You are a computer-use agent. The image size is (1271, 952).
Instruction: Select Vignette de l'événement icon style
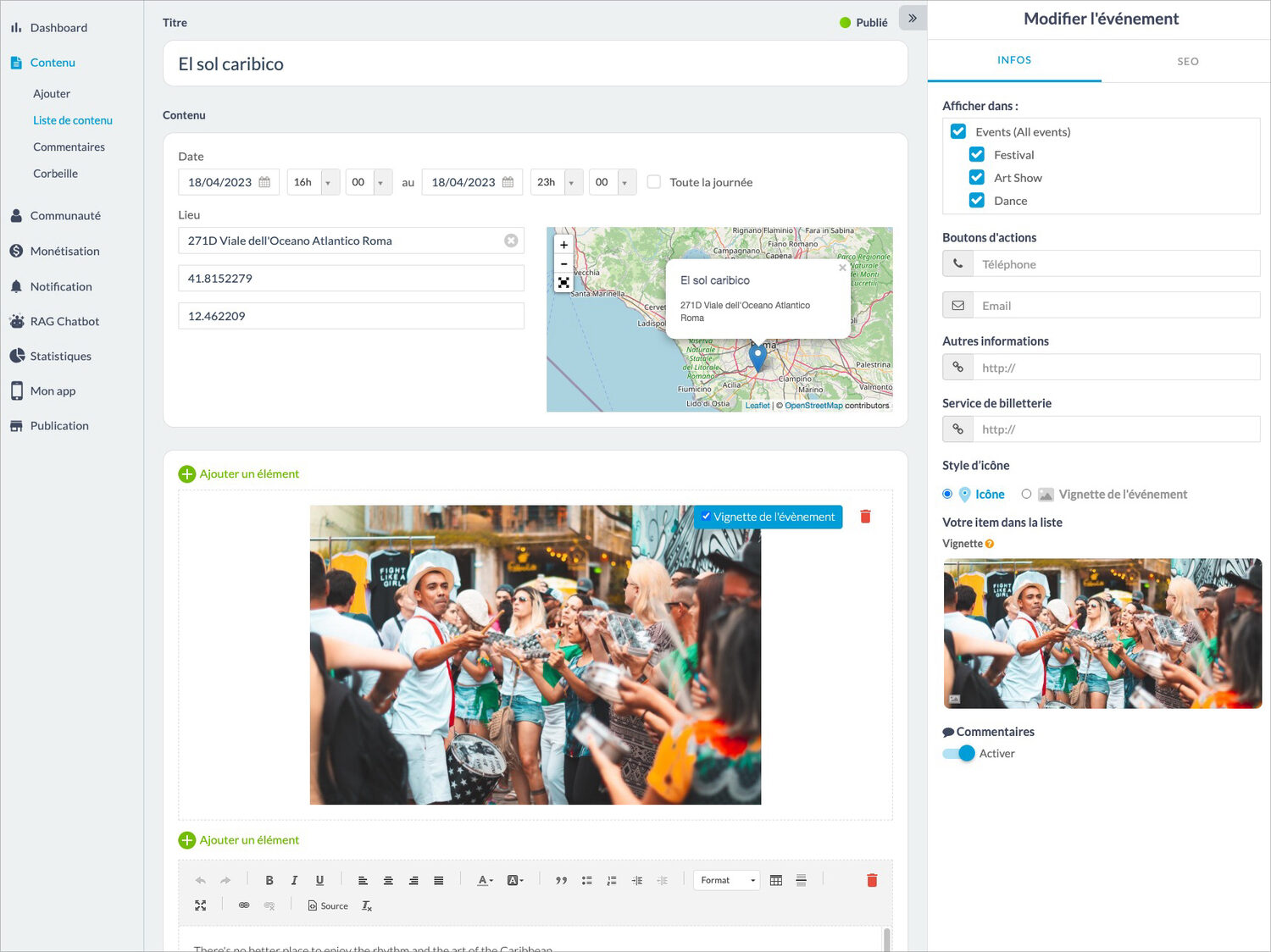pyautogui.click(x=1026, y=494)
